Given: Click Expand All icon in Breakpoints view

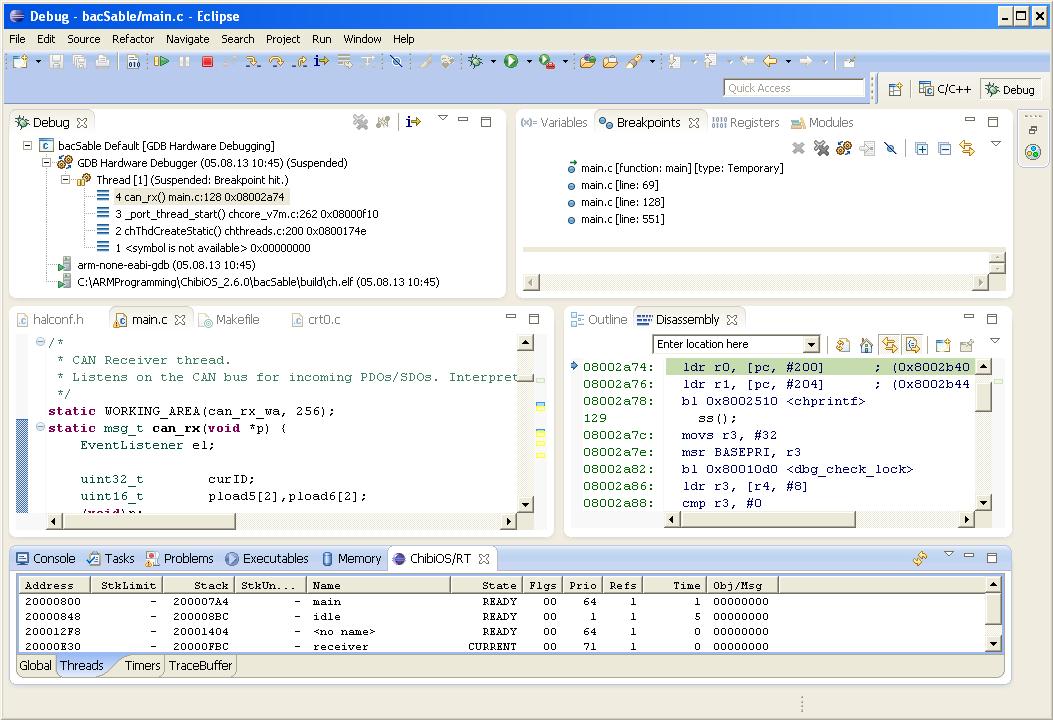Looking at the screenshot, I should tap(922, 148).
